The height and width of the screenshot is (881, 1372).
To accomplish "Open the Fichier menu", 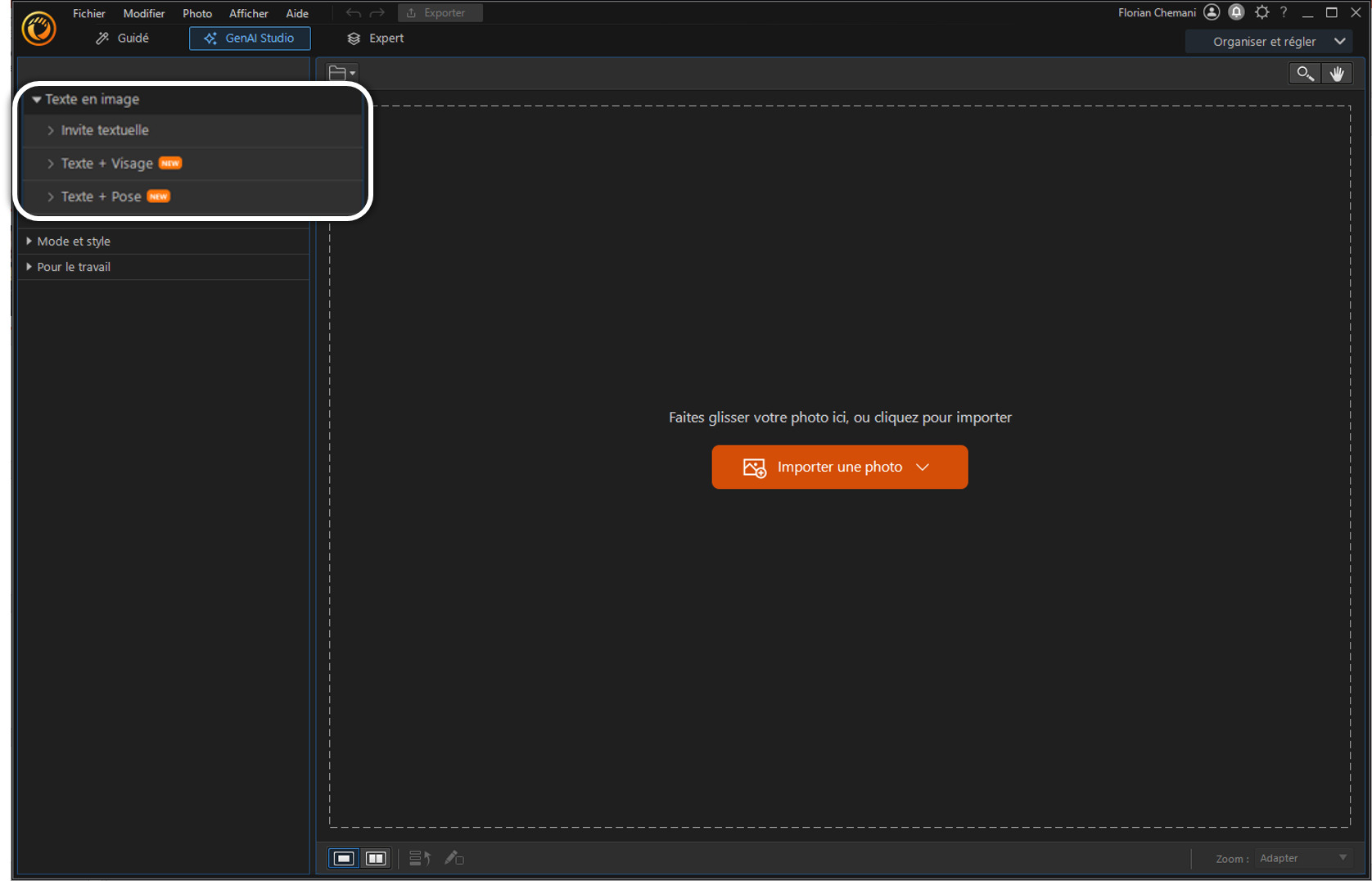I will click(89, 13).
